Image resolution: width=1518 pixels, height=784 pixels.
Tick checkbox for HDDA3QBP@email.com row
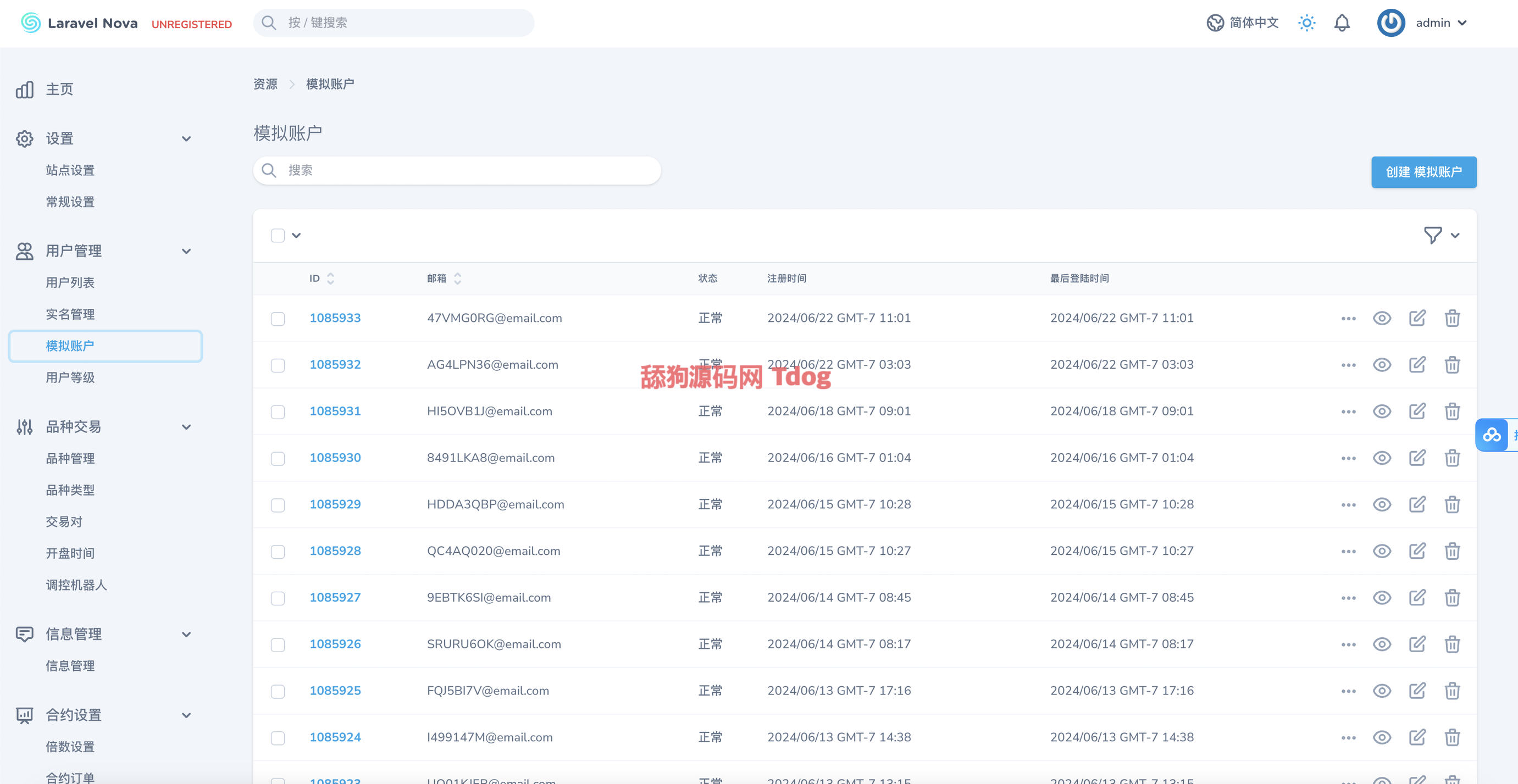(278, 505)
